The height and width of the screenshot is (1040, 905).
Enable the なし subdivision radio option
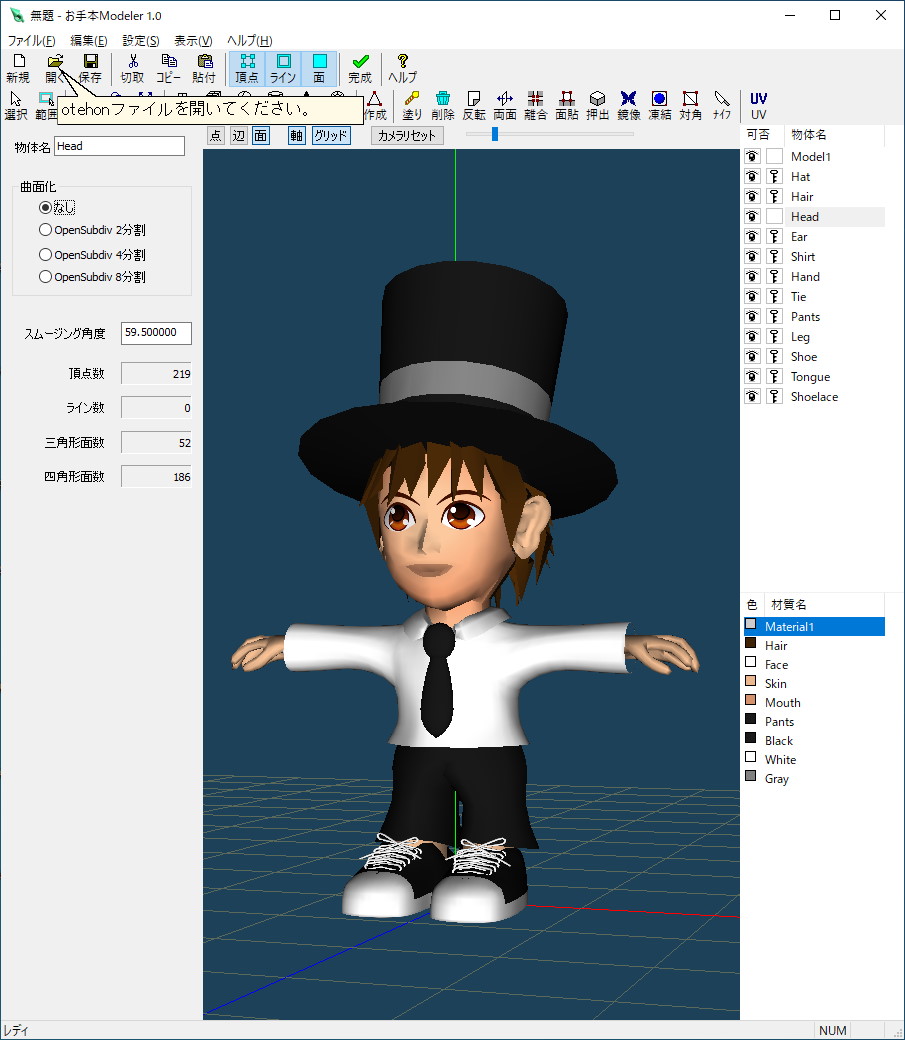(x=45, y=207)
